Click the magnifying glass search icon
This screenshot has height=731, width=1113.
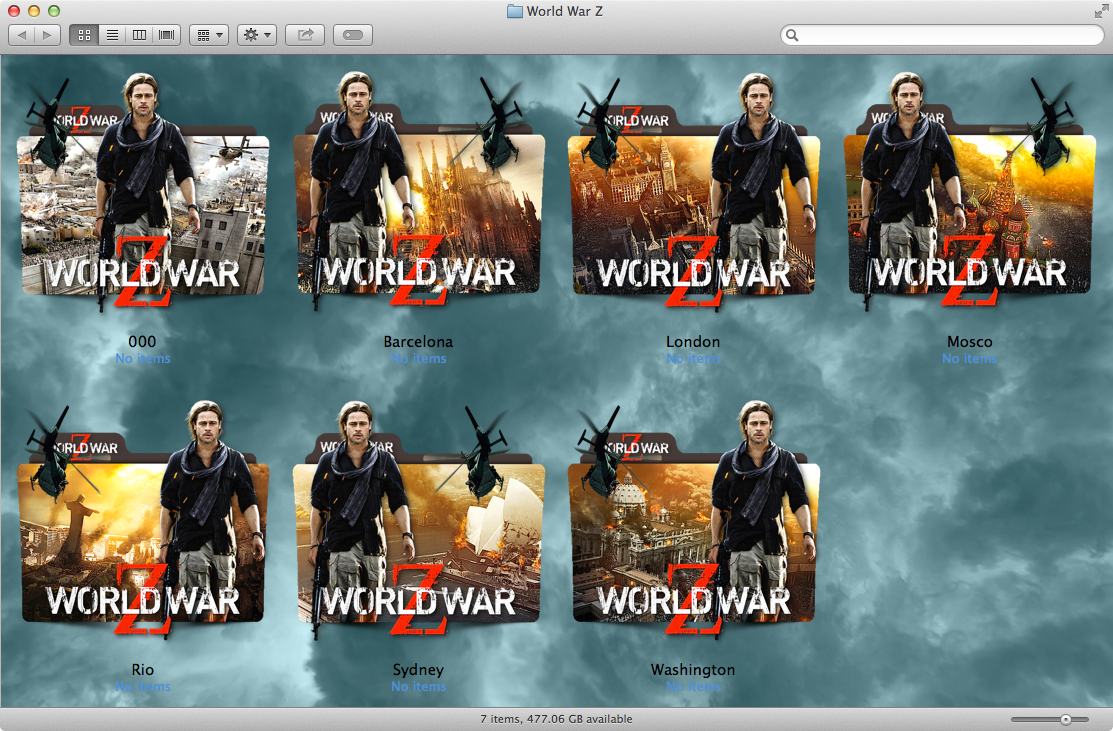point(792,35)
